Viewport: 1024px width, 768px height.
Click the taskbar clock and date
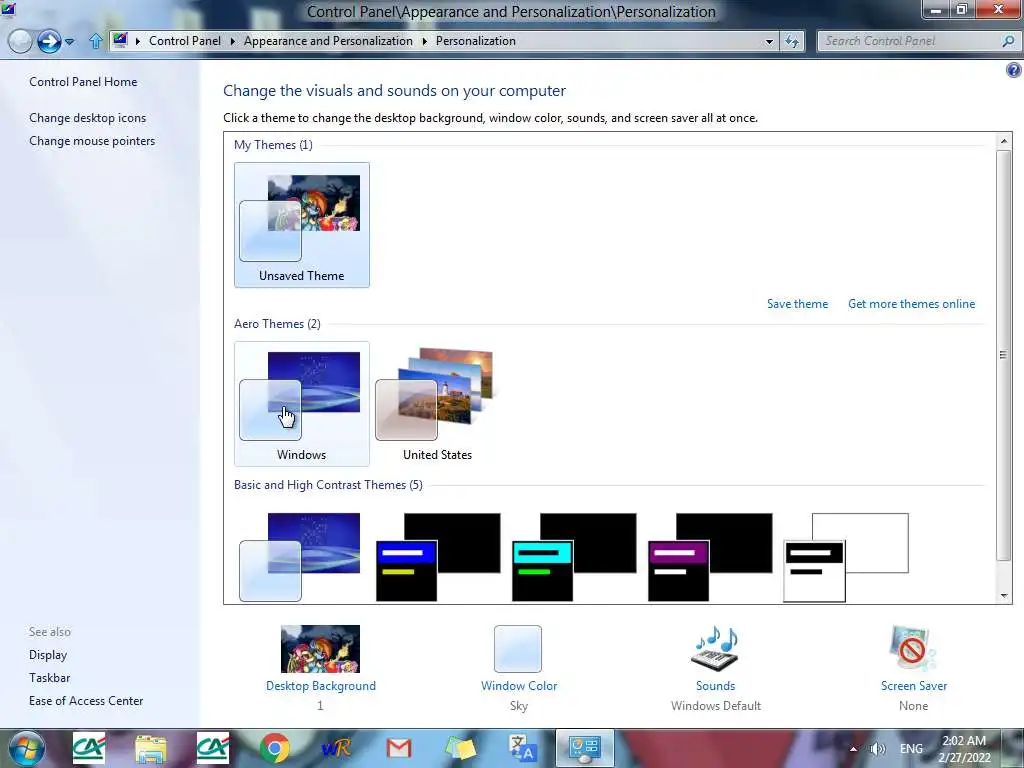(965, 748)
